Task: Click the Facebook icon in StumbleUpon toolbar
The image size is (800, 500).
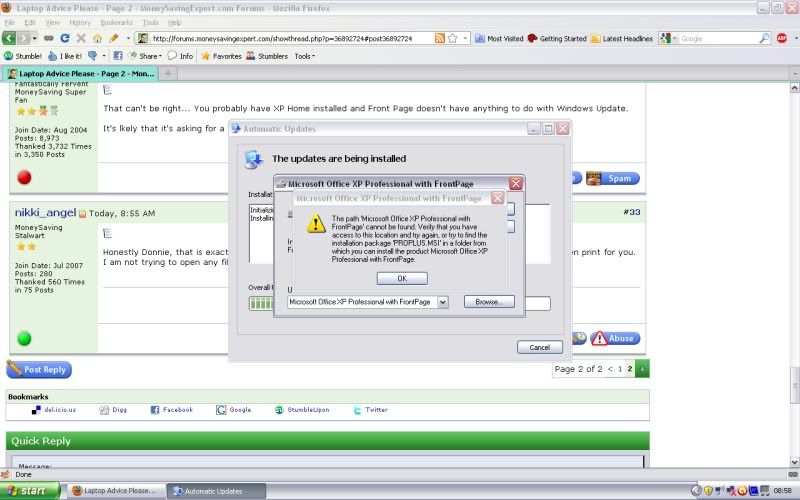Action: pyautogui.click(x=118, y=56)
